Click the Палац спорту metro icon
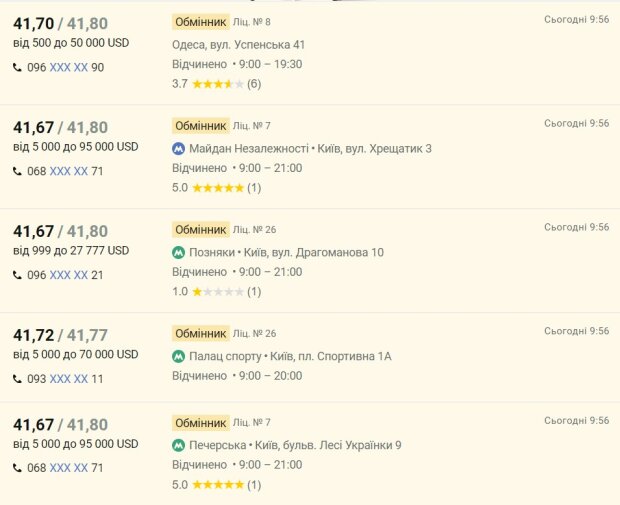This screenshot has width=620, height=505. click(x=179, y=356)
